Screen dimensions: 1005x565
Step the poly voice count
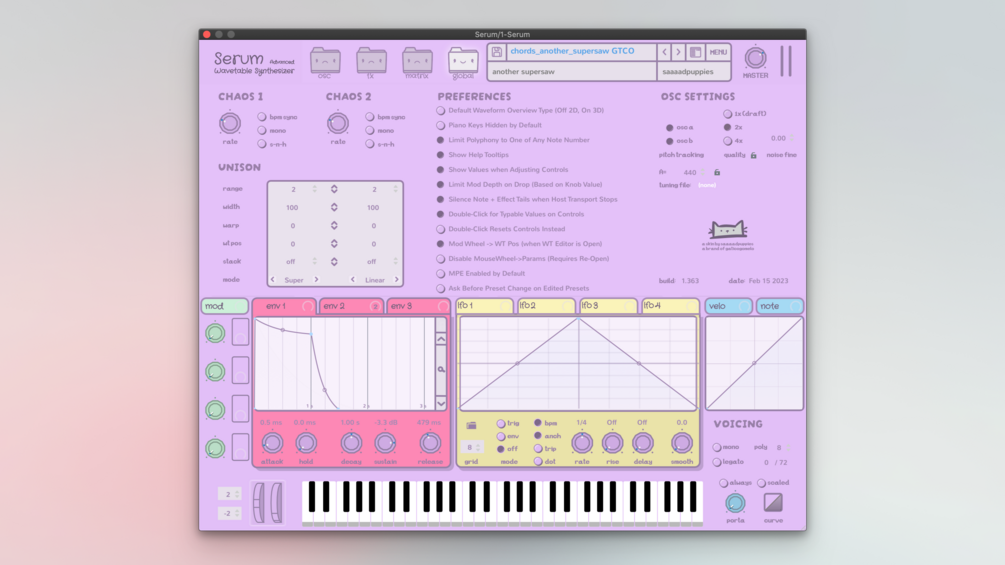[x=789, y=447]
